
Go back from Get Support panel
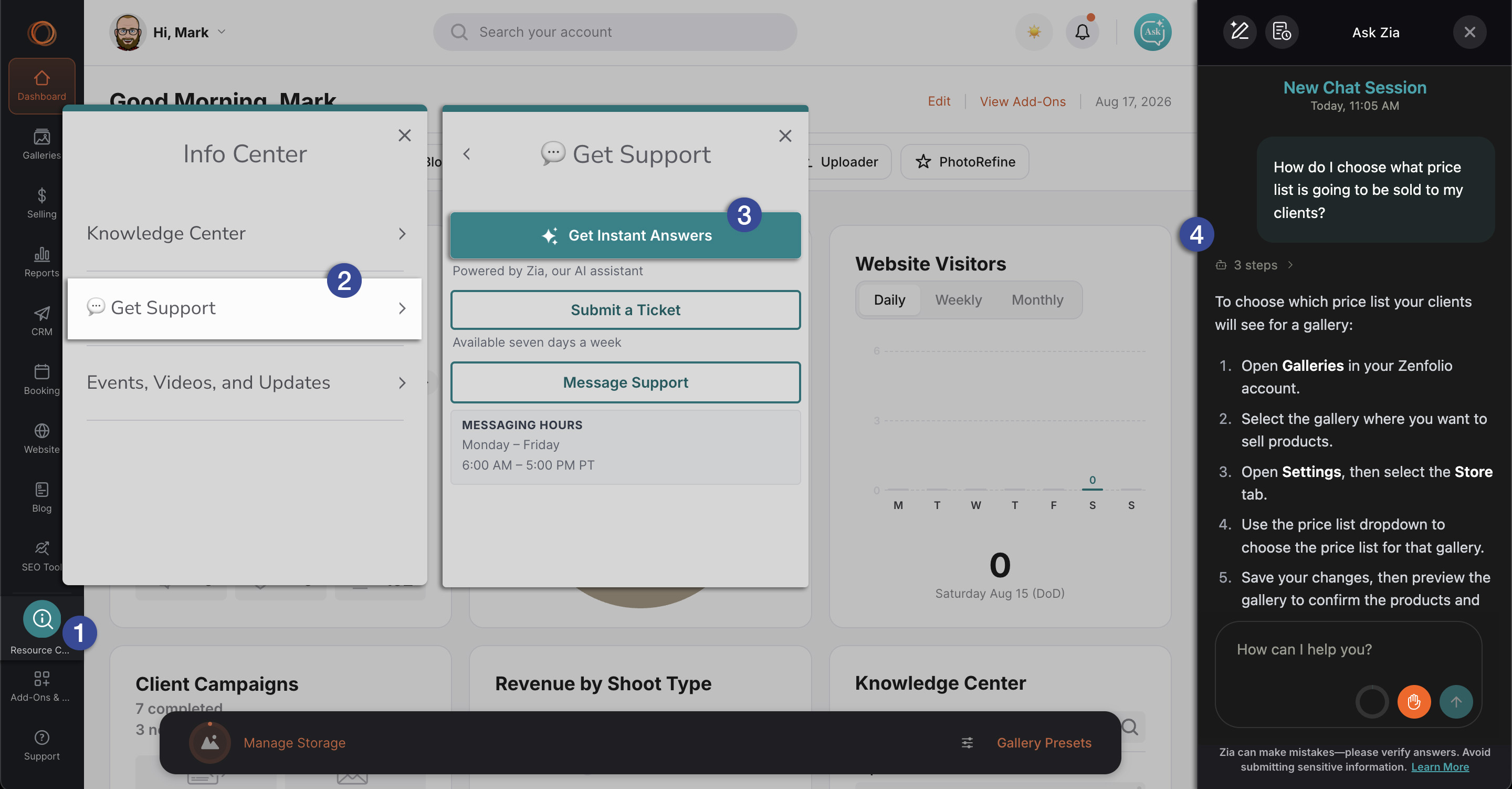point(467,154)
